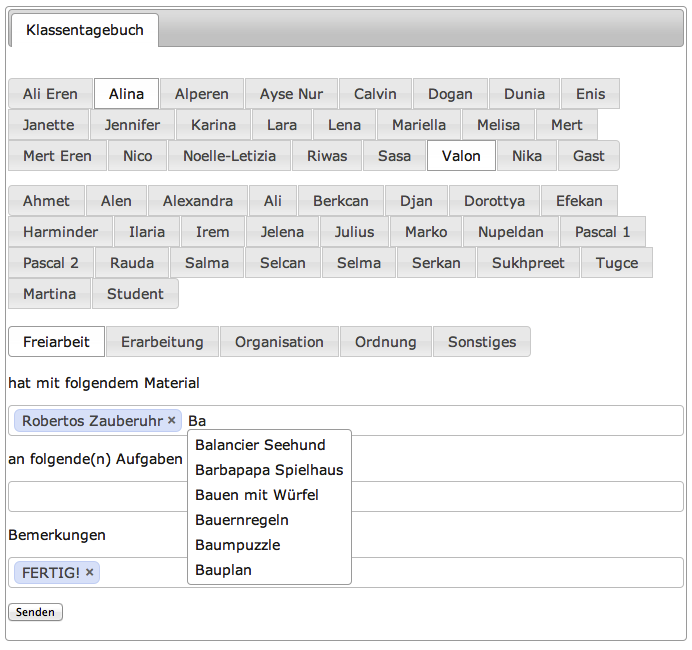Select student Ali Eren
The width and height of the screenshot is (692, 650).
(50, 94)
